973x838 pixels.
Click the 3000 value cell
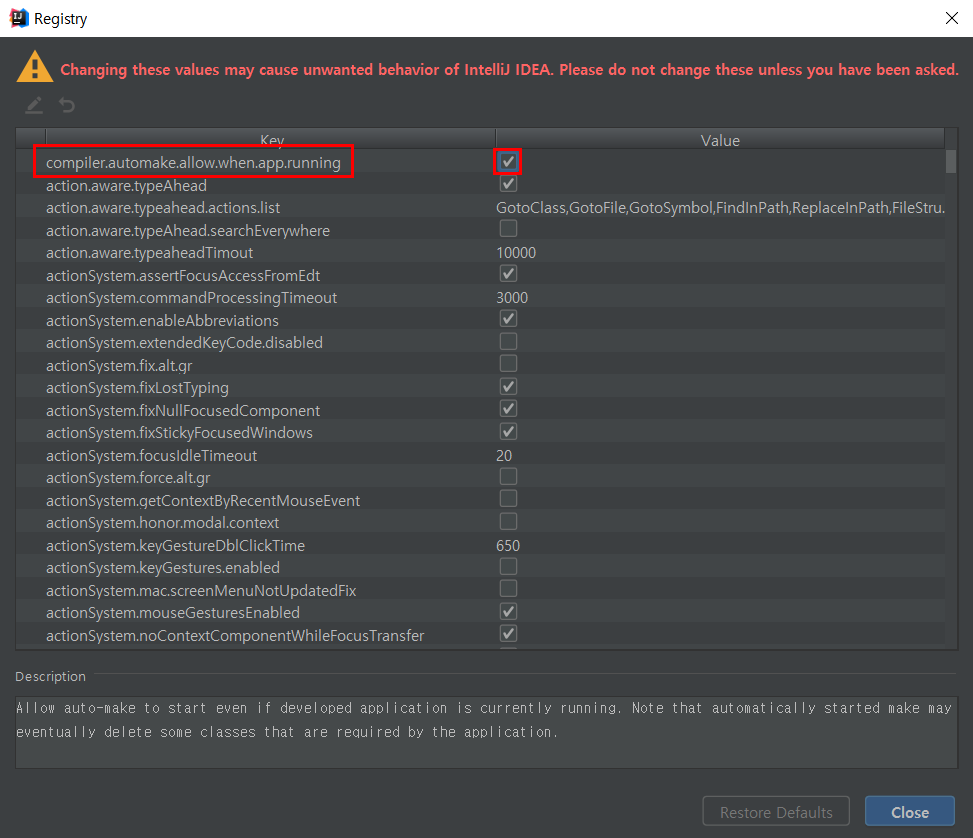(x=512, y=298)
